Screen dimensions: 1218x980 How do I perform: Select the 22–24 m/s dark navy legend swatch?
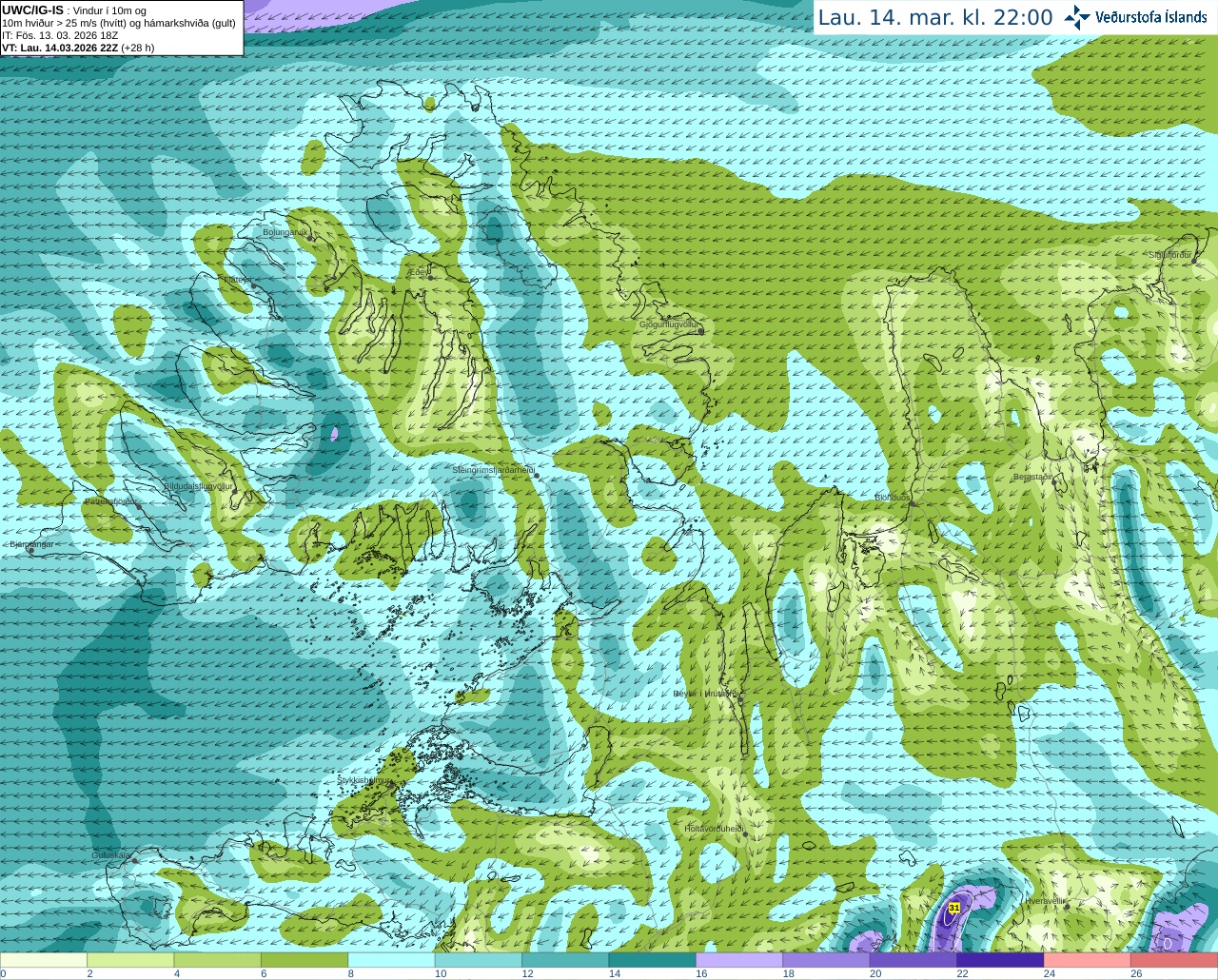(x=1001, y=960)
